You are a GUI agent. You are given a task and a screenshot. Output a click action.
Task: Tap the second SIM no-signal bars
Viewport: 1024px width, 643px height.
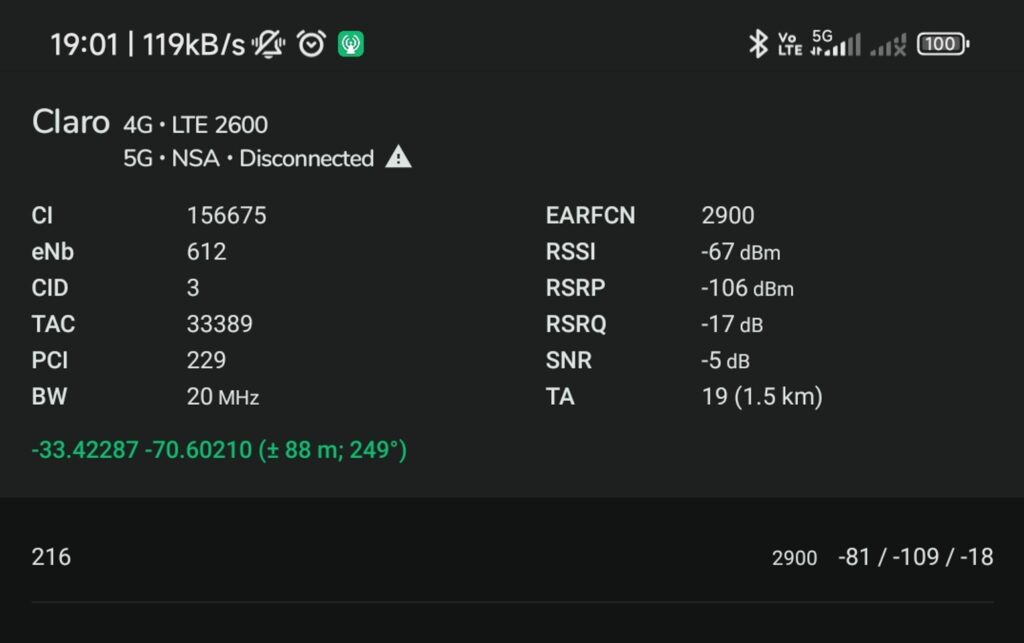pyautogui.click(x=888, y=45)
